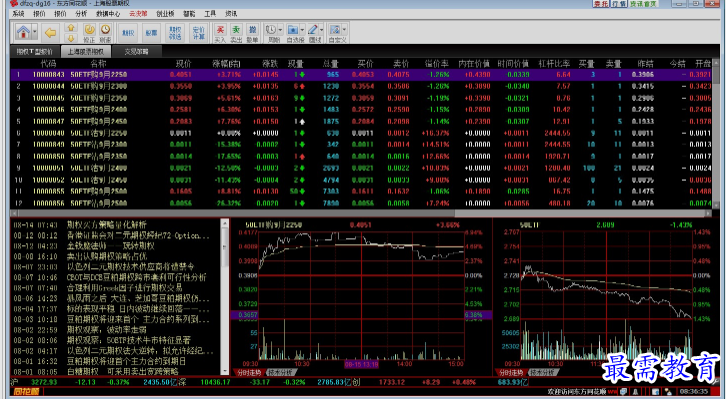Expand the 自定义 dropdown arrow

(x=344, y=30)
